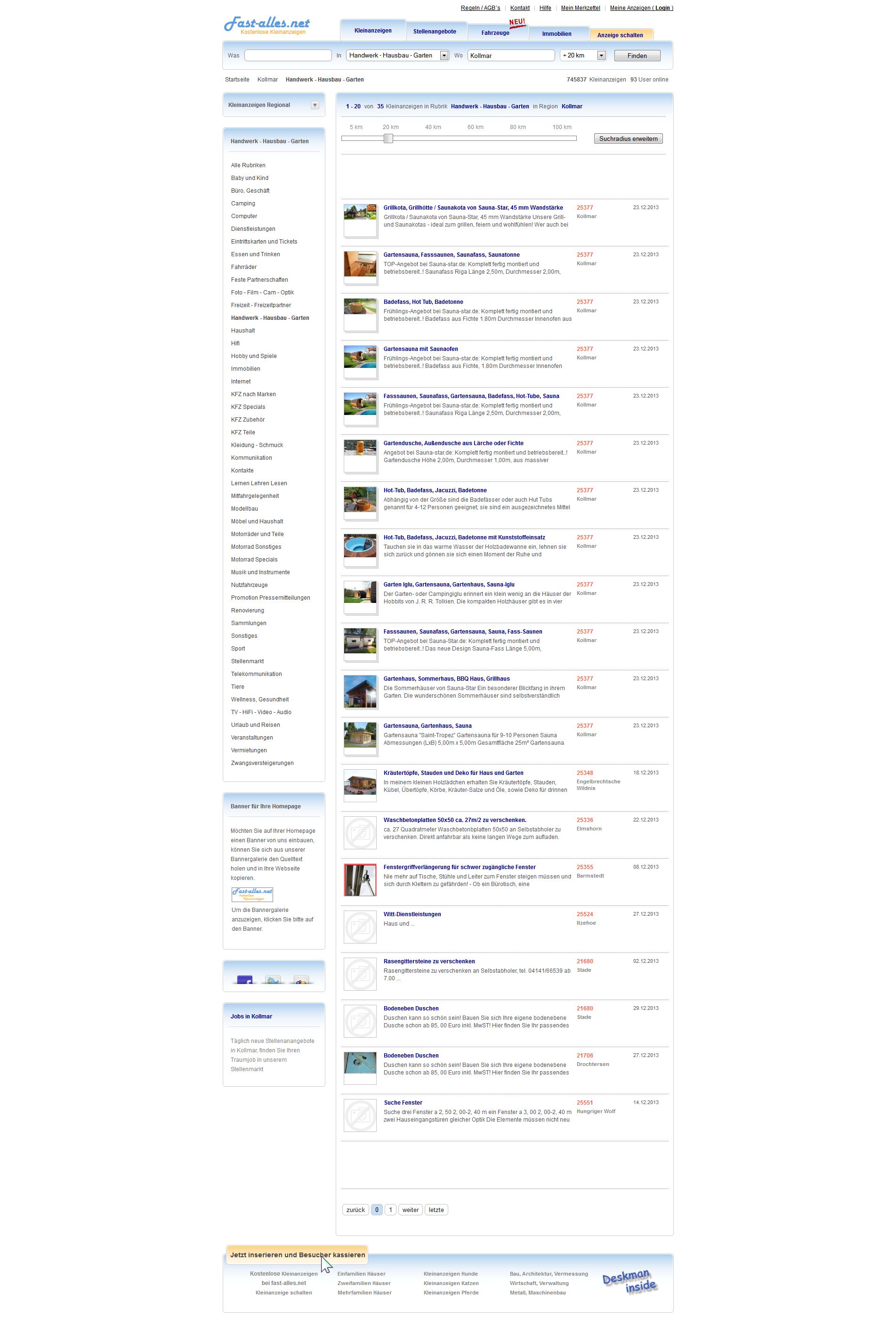This screenshot has width=896, height=1318.
Task: Open the Rasengittersteine zu verschenken listing title
Action: 429,961
